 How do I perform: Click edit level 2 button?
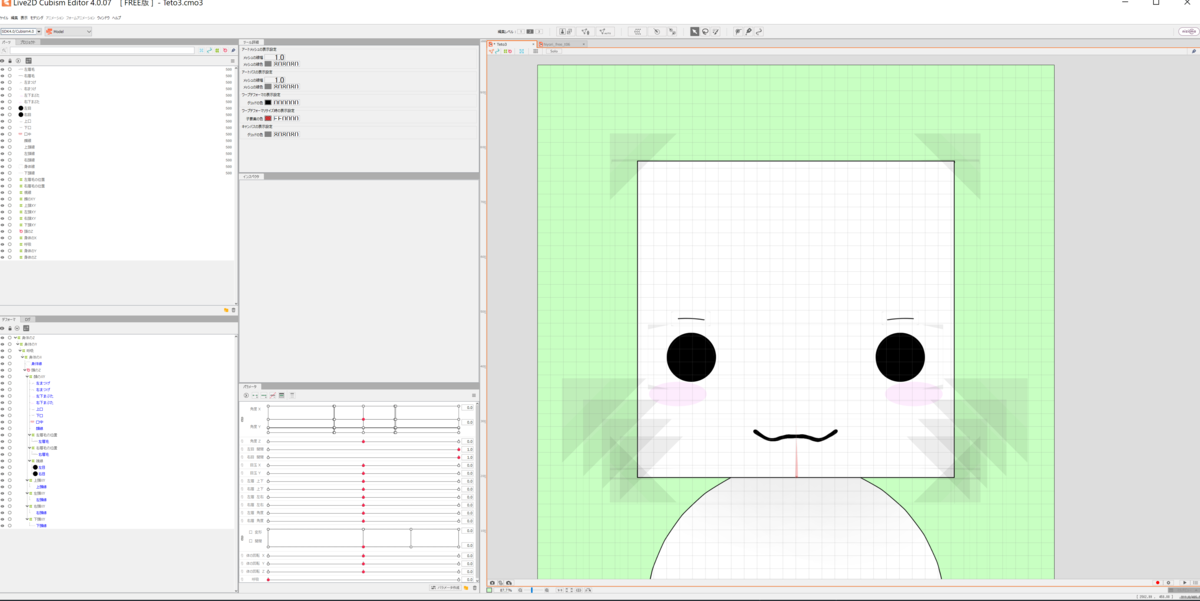pos(530,31)
